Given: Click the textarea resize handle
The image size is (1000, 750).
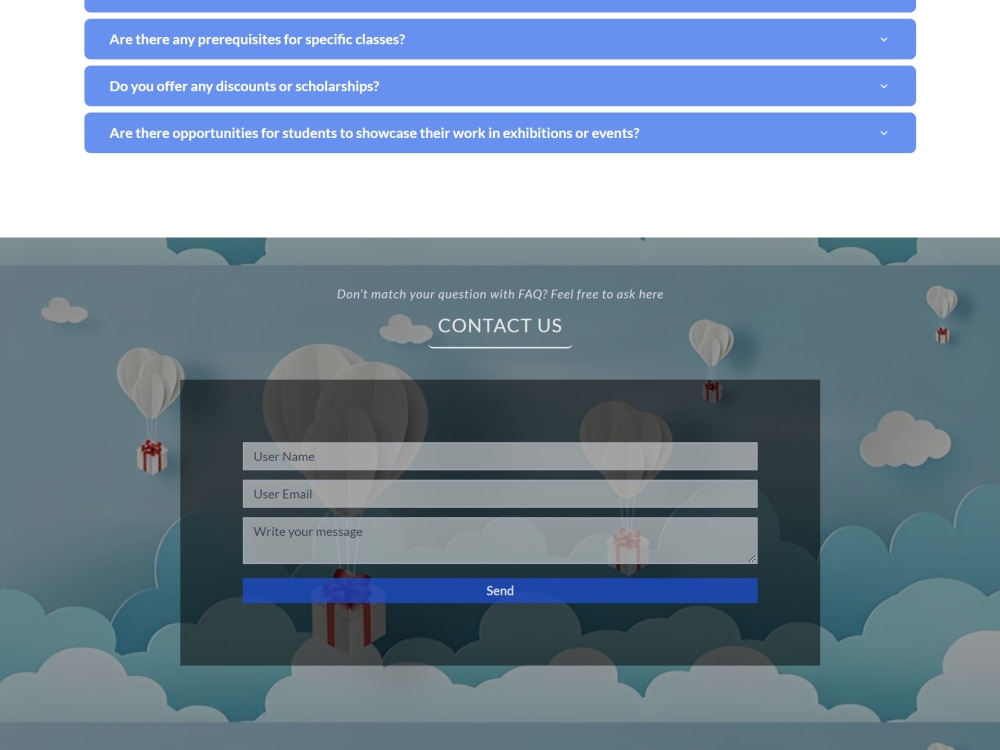Looking at the screenshot, I should click(x=753, y=560).
